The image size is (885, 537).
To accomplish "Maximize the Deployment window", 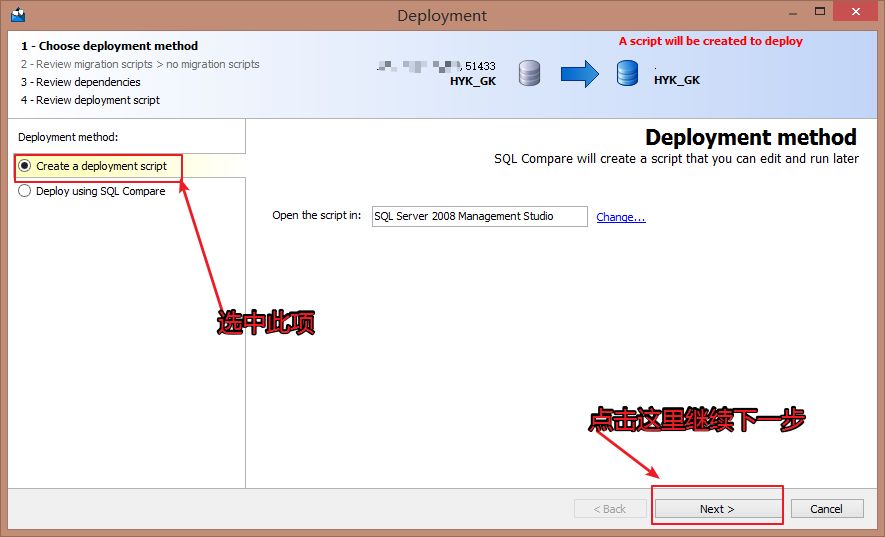I will (x=820, y=12).
